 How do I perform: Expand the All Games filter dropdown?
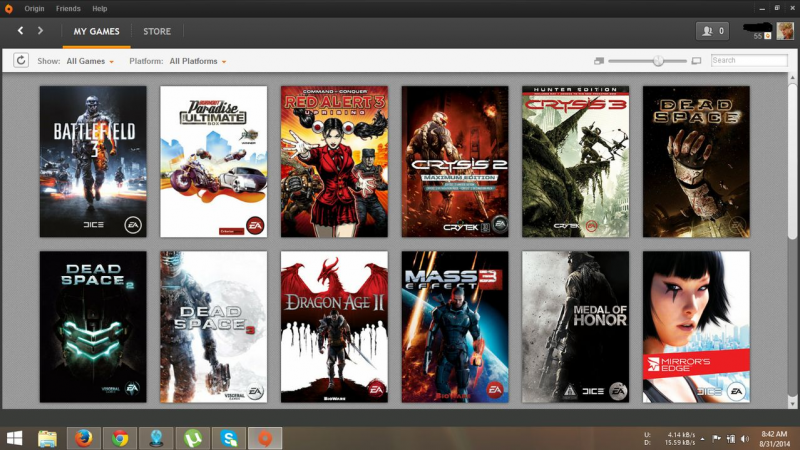pos(90,61)
